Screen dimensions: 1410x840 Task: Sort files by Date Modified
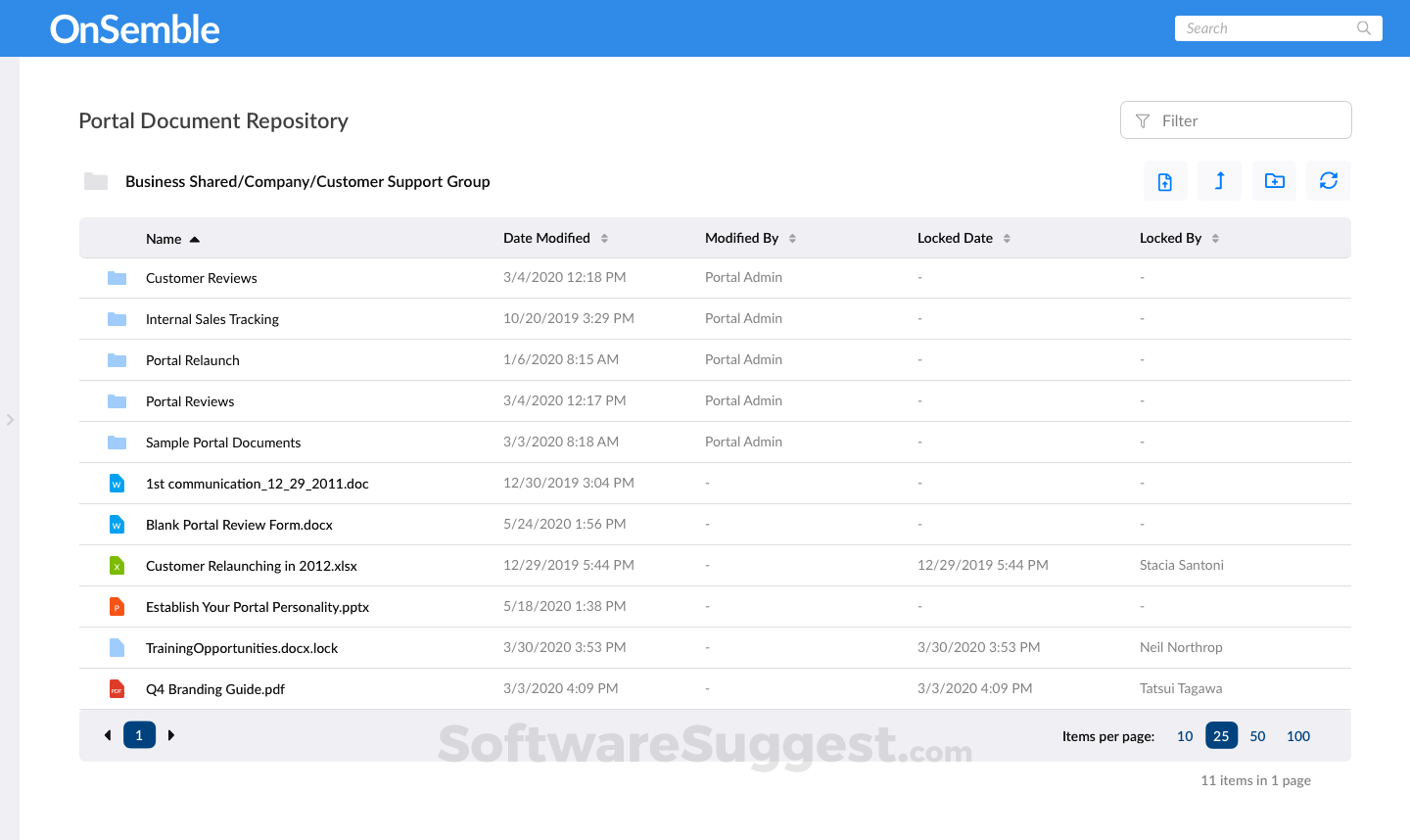tap(604, 237)
